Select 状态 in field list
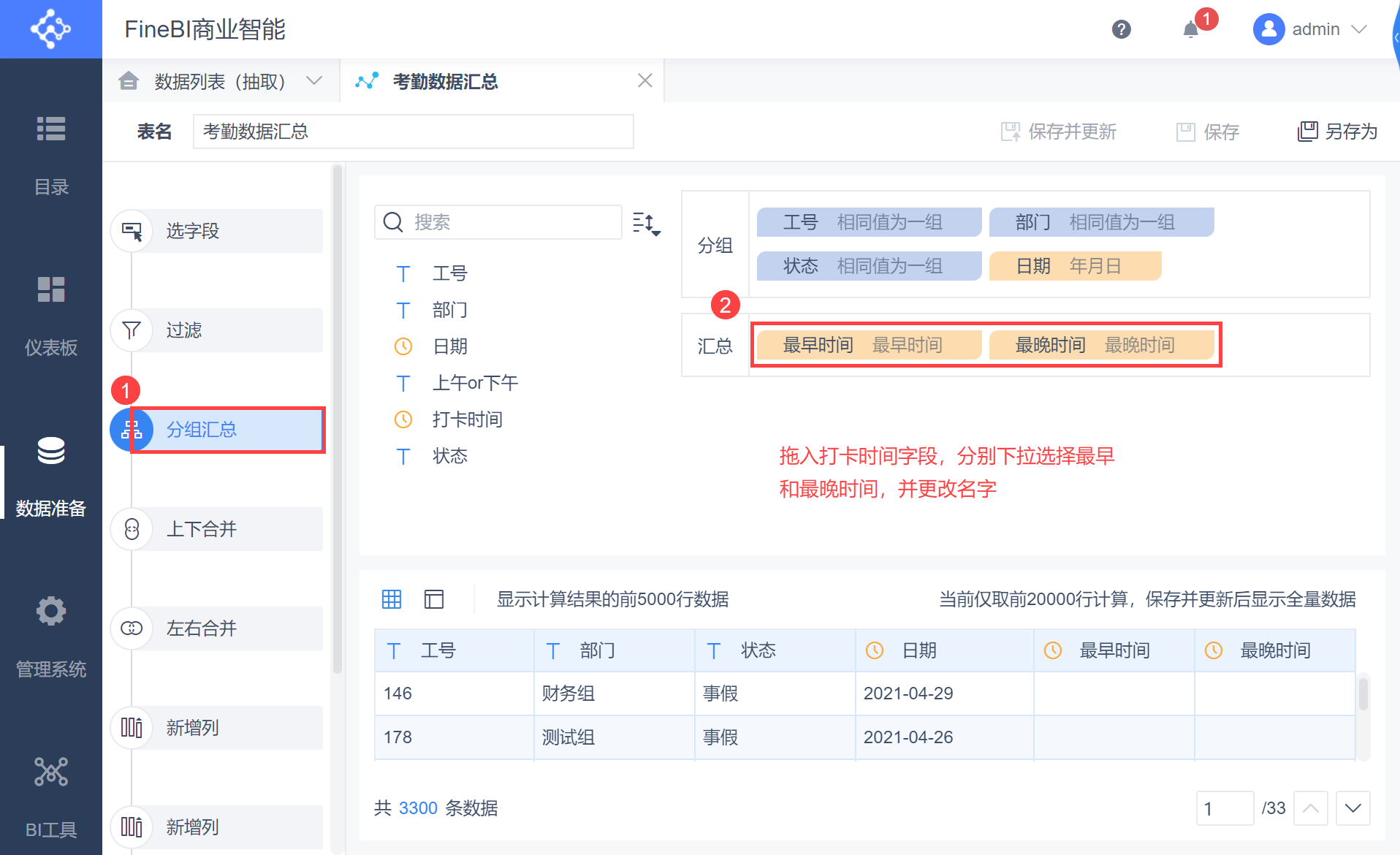 pos(450,456)
